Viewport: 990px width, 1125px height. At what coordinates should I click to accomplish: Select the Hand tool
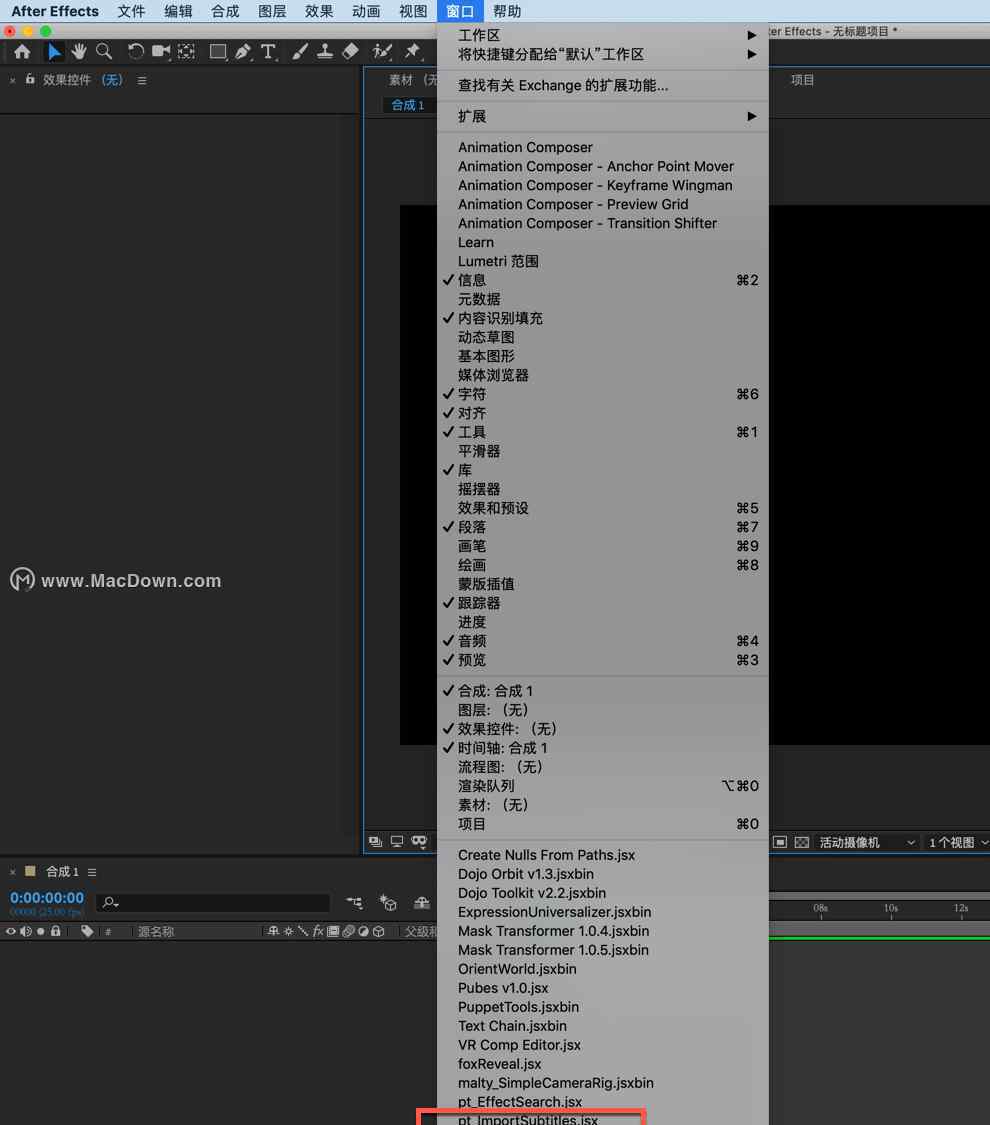(x=78, y=52)
